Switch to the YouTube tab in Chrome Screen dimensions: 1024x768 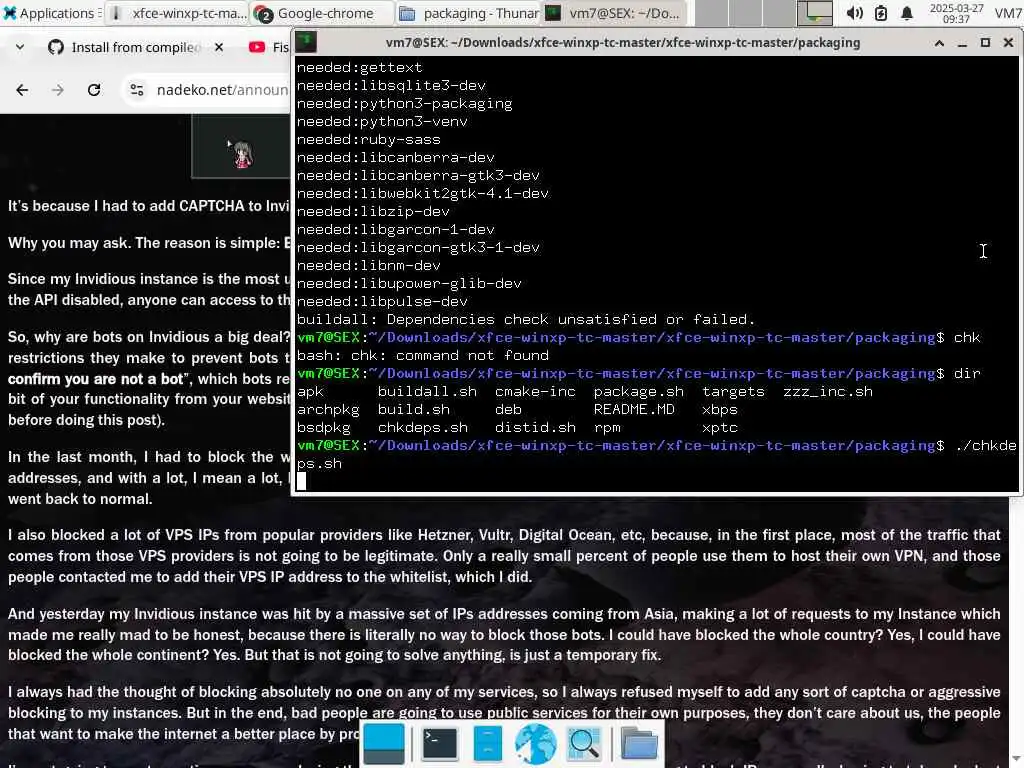[268, 47]
